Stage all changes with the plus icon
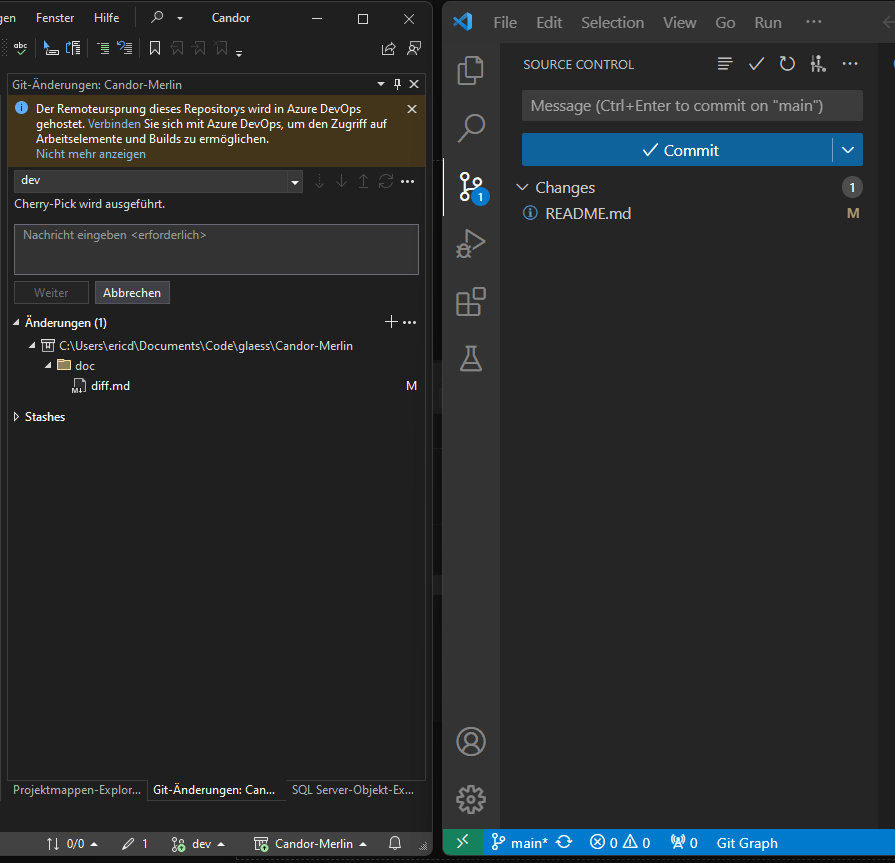 [391, 322]
